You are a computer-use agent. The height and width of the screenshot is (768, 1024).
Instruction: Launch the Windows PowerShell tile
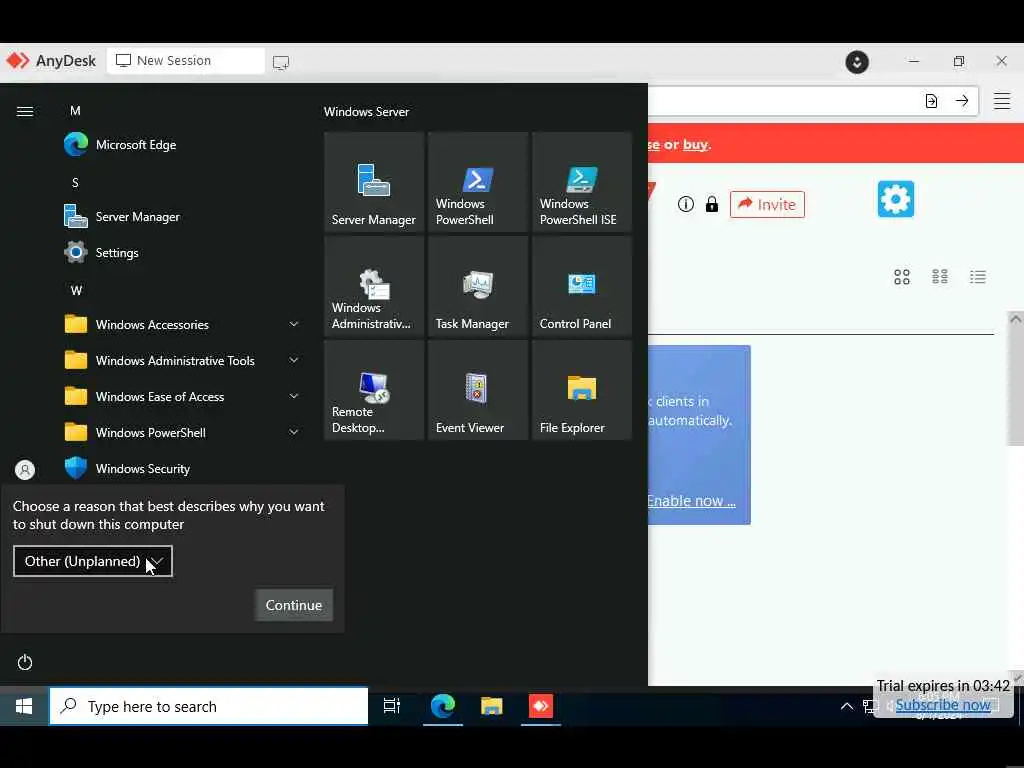[x=477, y=182]
